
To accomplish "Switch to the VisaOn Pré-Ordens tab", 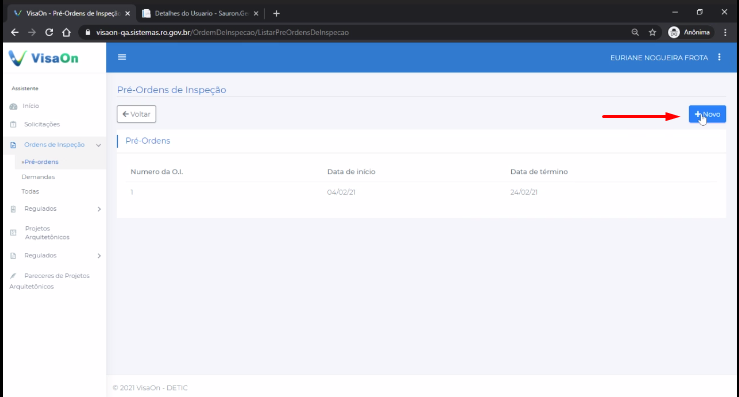I will 71,14.
